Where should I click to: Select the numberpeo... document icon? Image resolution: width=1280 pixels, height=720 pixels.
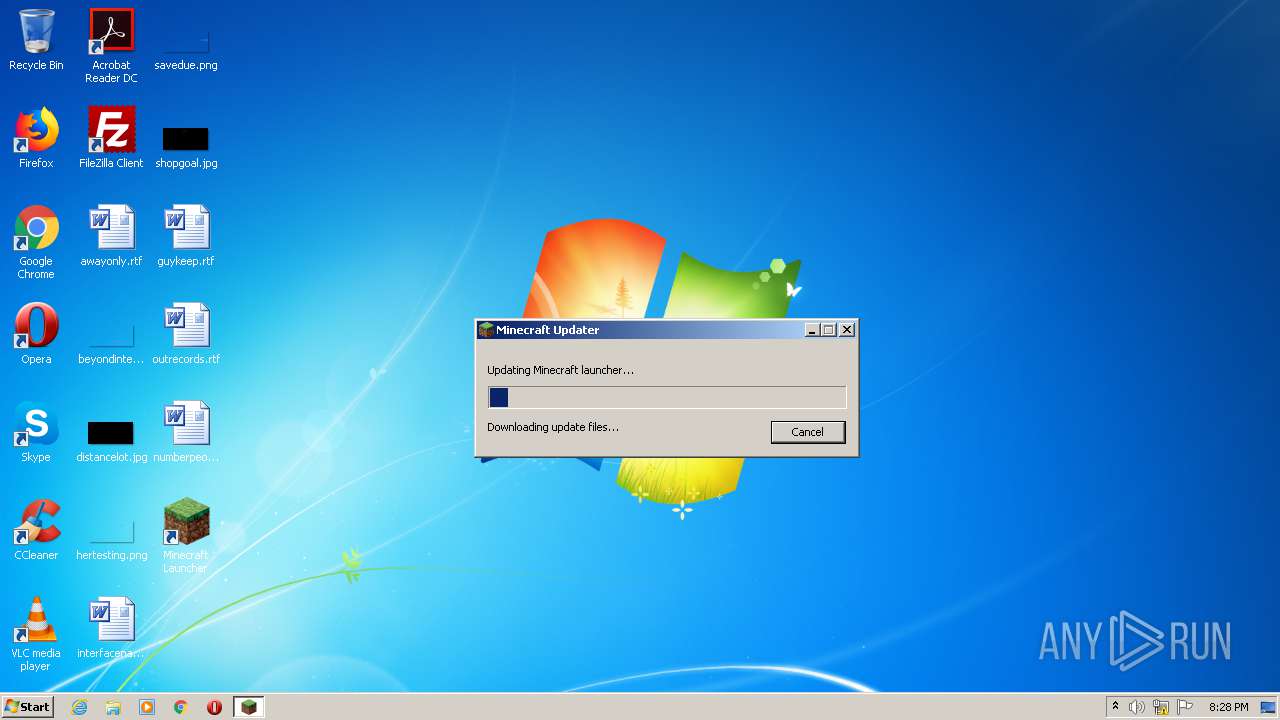click(186, 432)
